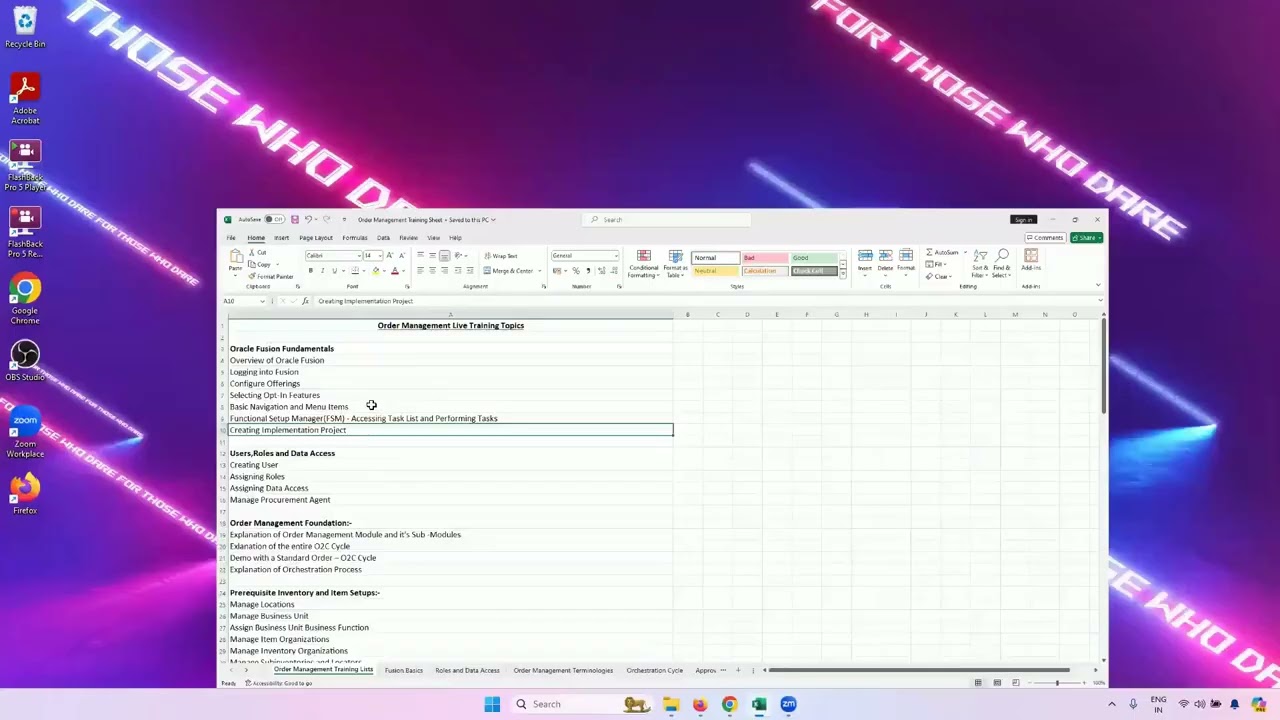Toggle Align Left
The height and width of the screenshot is (720, 1280).
420,271
